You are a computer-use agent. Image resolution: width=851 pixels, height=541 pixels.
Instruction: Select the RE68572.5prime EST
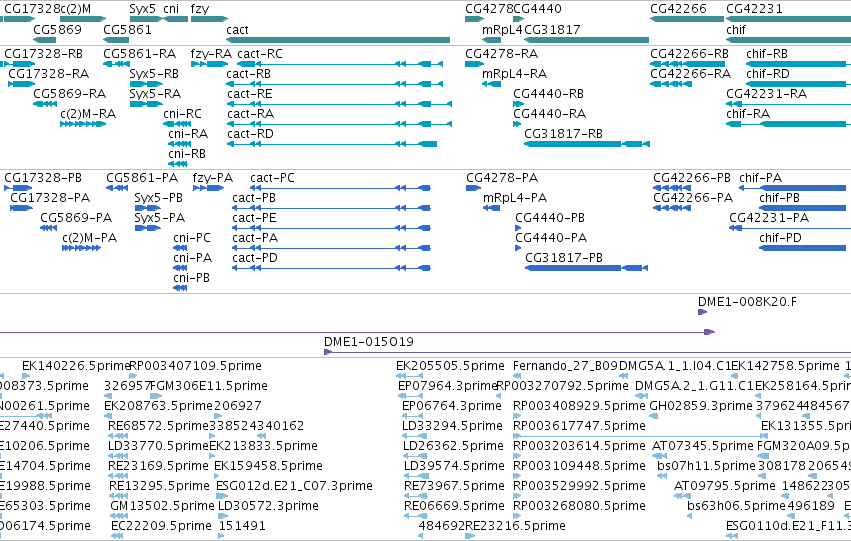coord(117,436)
